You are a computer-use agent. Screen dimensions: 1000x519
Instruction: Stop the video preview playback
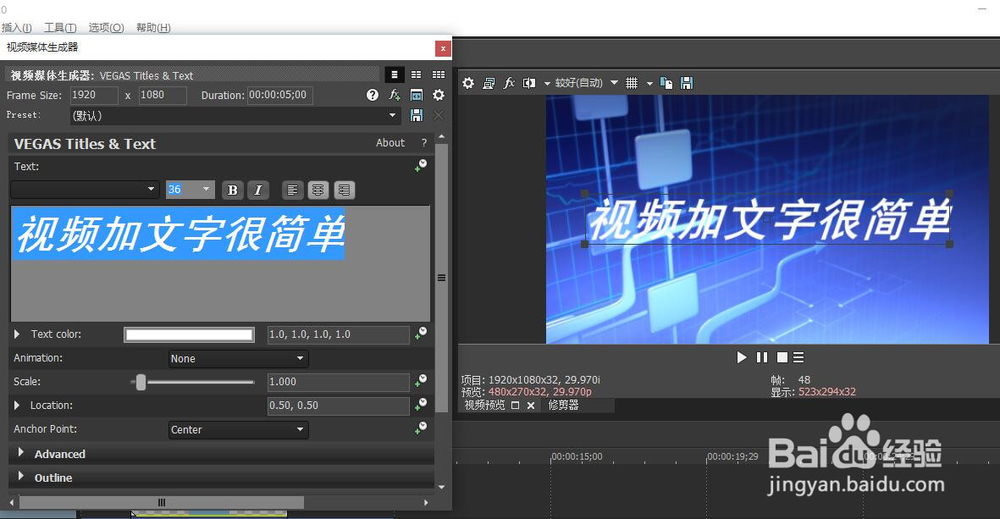click(x=782, y=357)
